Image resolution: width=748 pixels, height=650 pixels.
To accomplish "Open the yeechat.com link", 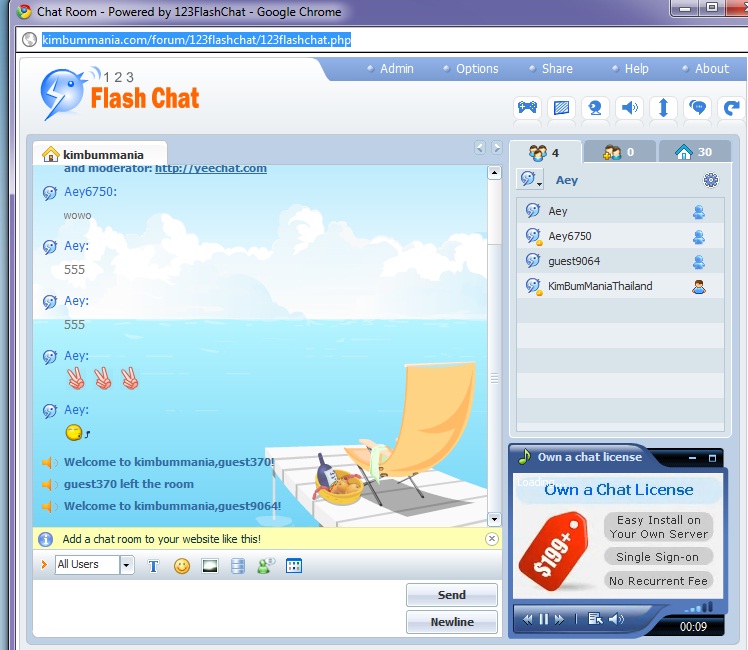I will pyautogui.click(x=211, y=168).
